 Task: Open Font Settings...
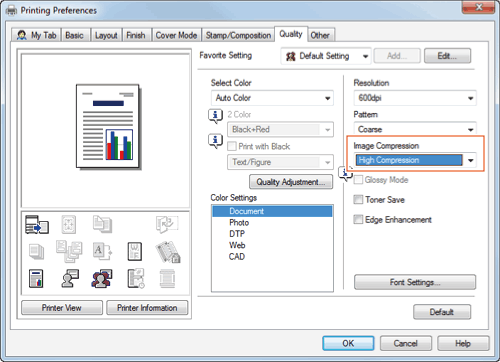click(415, 282)
